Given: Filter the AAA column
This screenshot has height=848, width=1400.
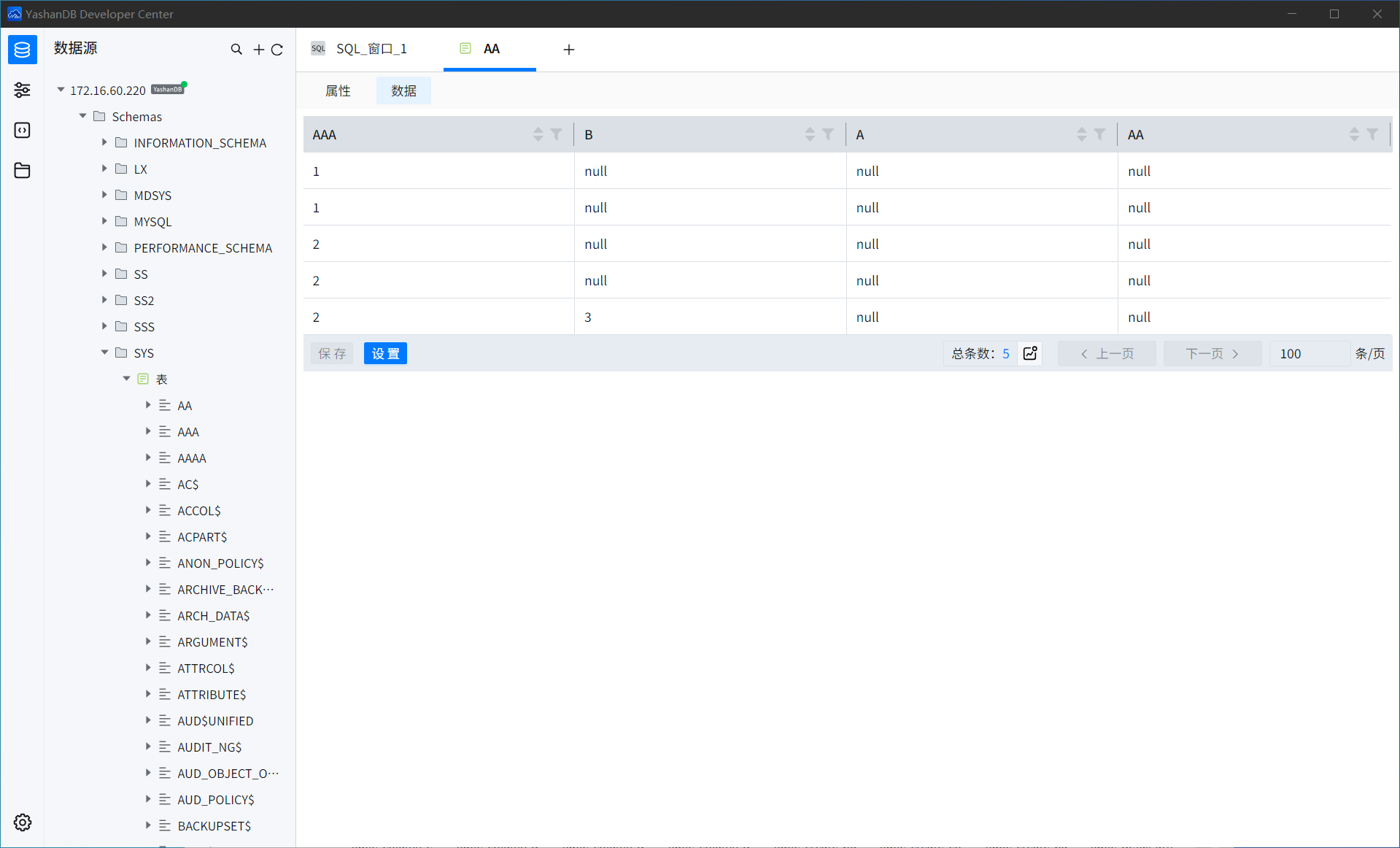Looking at the screenshot, I should pos(557,134).
